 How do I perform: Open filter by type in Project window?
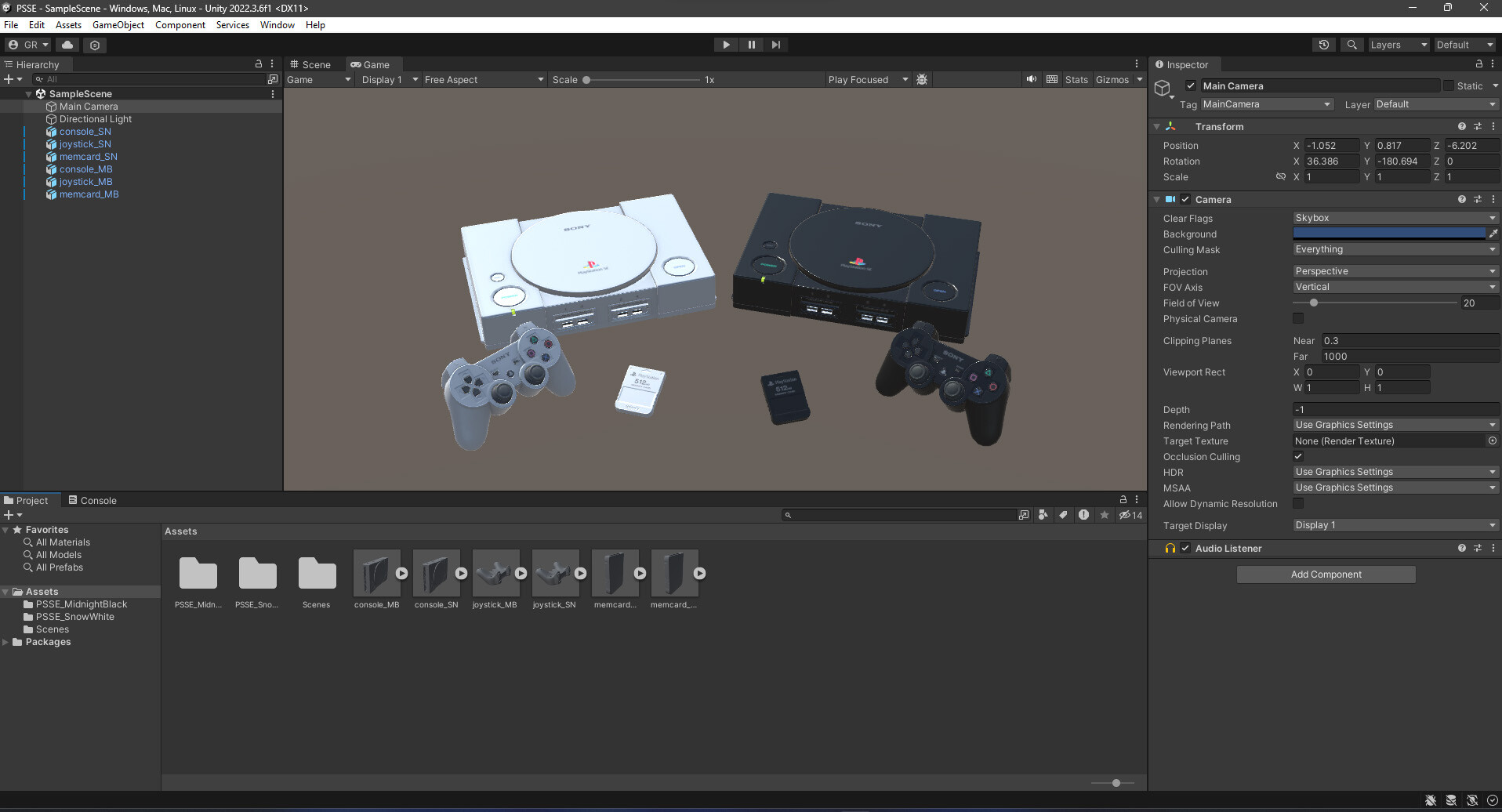[1043, 515]
